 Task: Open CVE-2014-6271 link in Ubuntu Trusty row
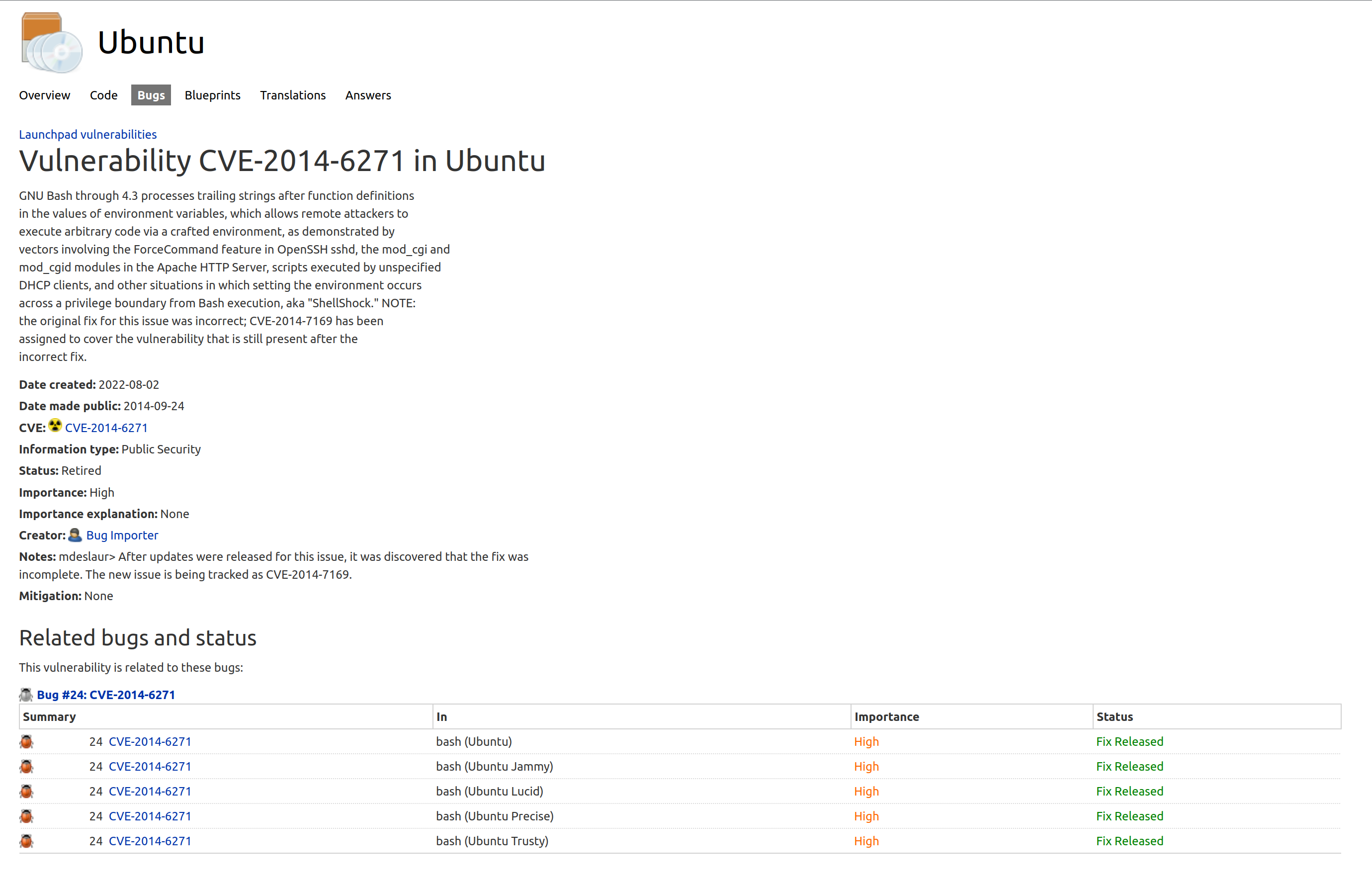pyautogui.click(x=150, y=841)
